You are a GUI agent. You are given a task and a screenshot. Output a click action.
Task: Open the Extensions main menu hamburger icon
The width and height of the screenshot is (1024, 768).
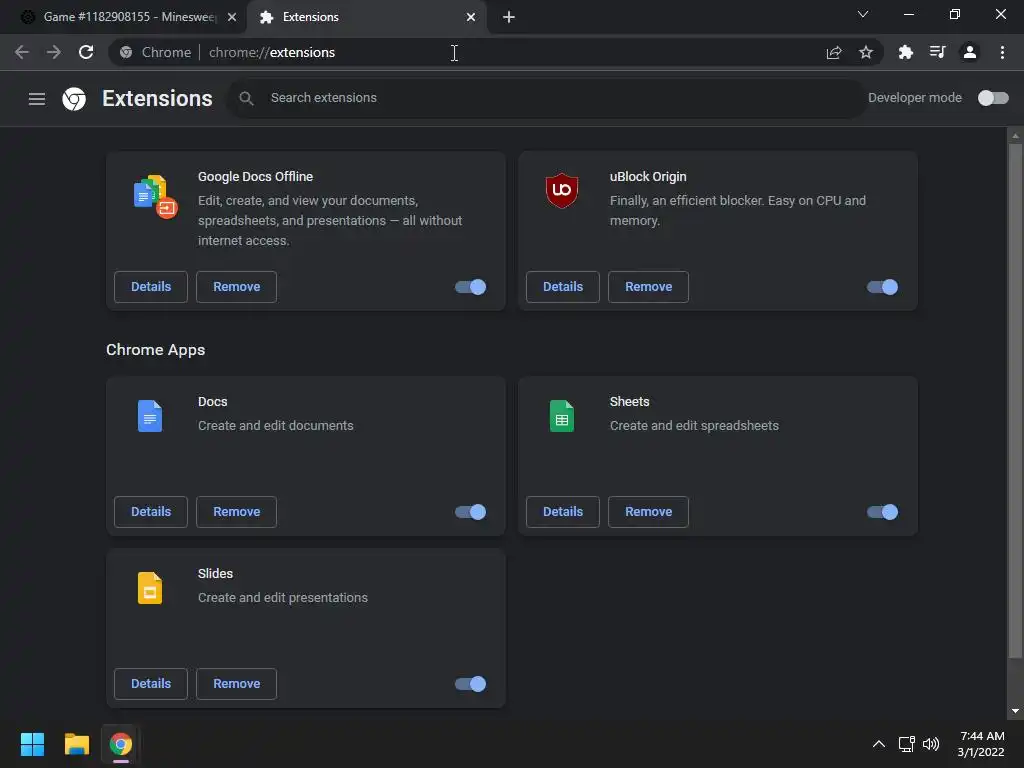(37, 99)
